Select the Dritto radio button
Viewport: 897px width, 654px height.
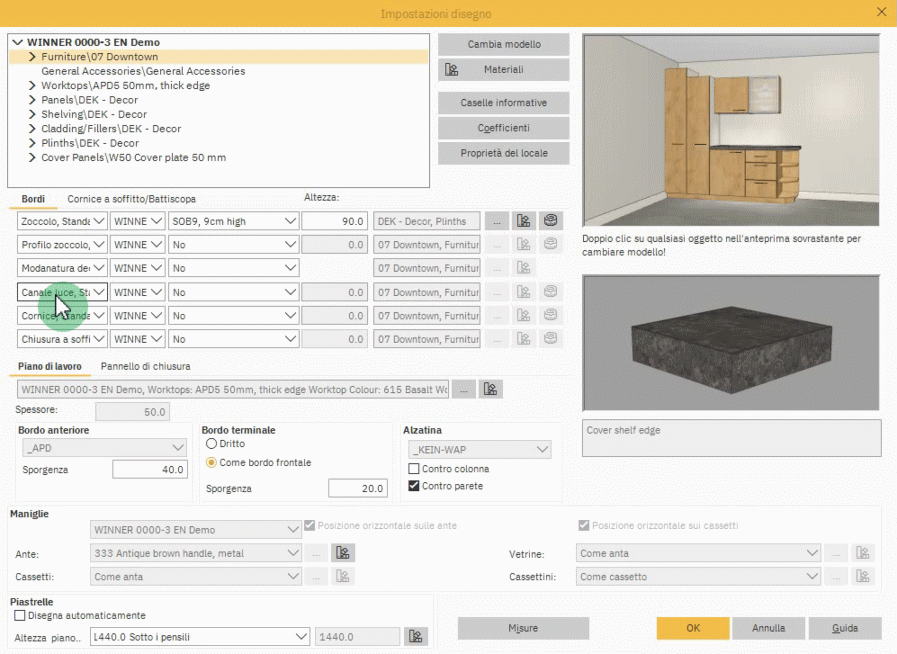pyautogui.click(x=211, y=443)
